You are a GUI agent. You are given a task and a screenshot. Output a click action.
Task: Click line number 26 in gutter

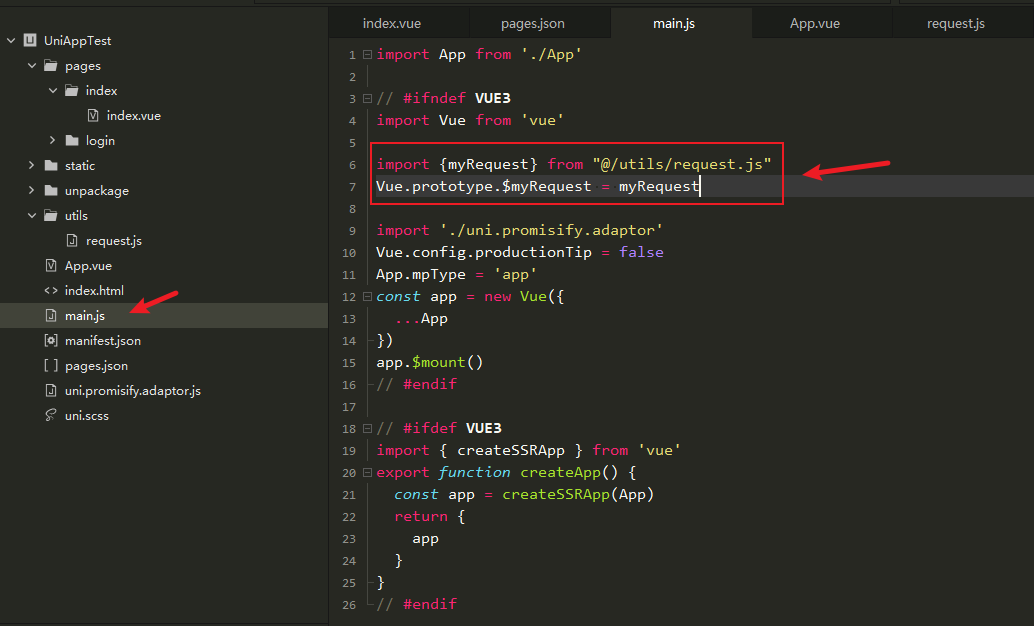349,605
